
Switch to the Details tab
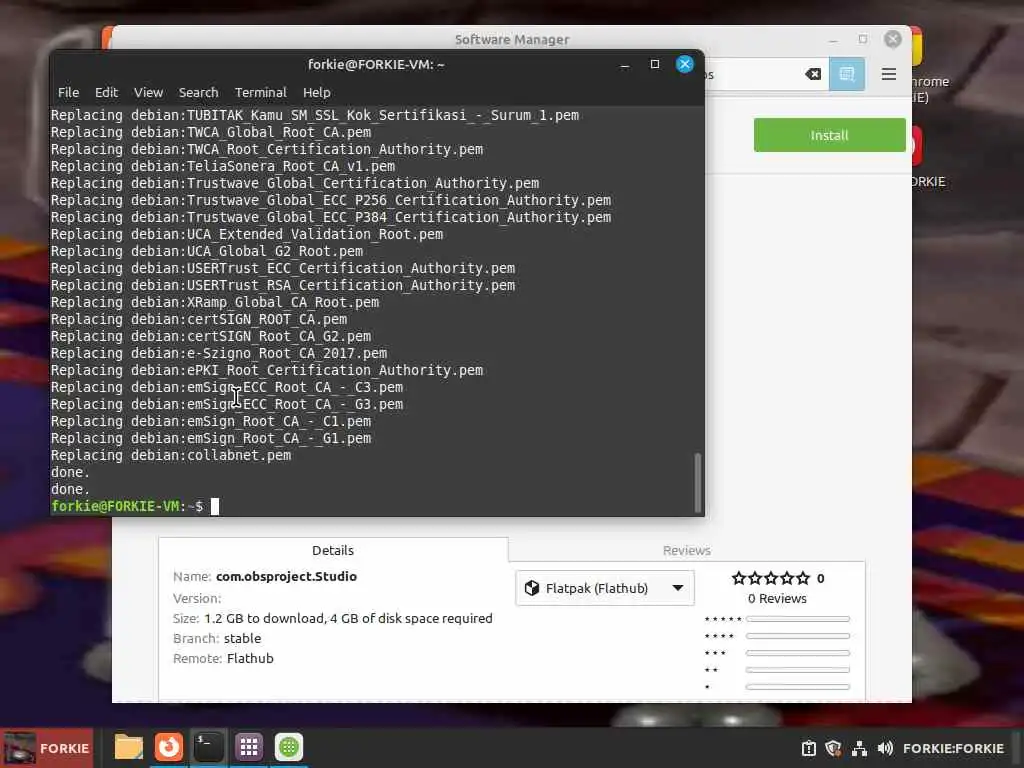coord(332,550)
